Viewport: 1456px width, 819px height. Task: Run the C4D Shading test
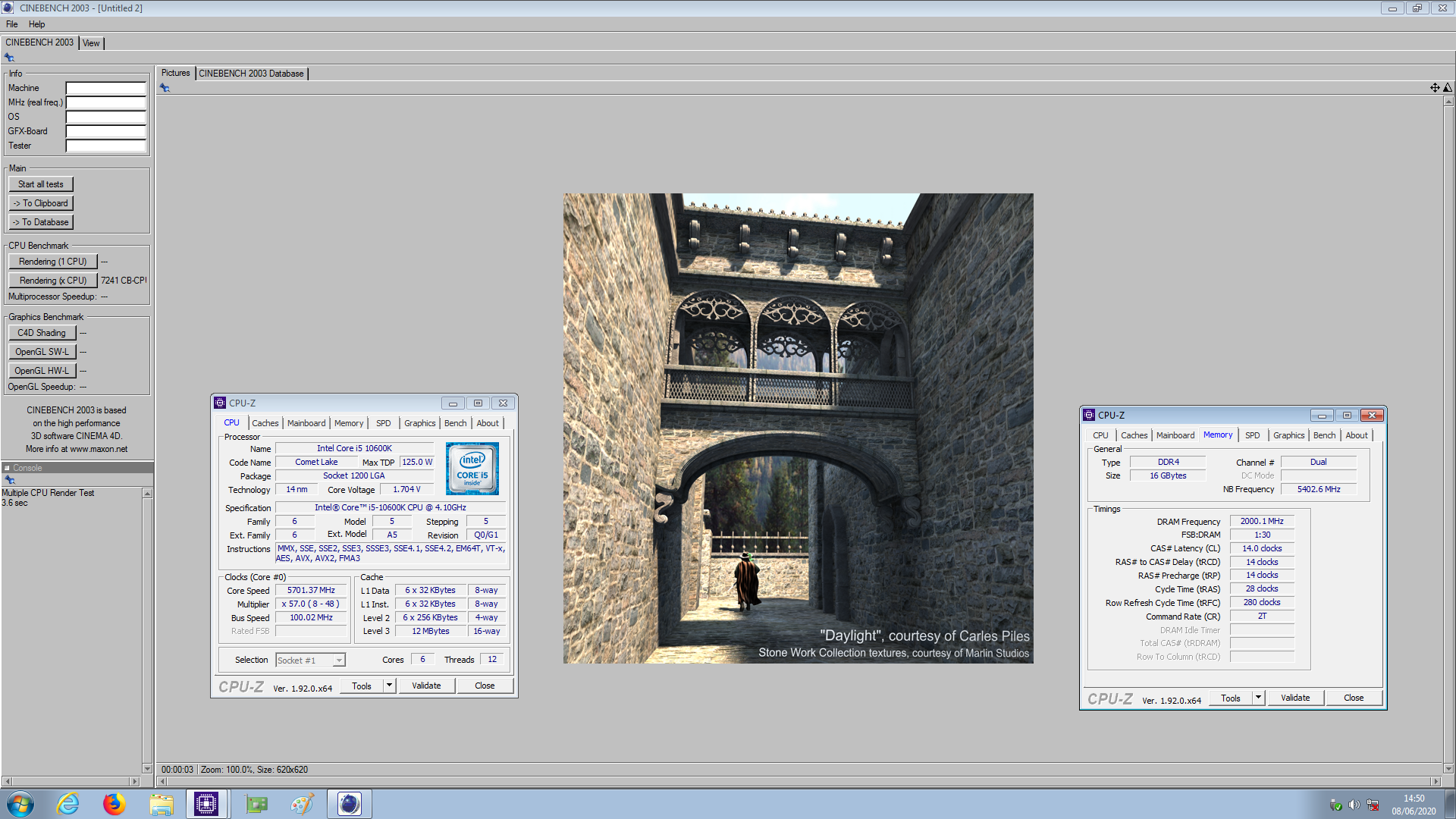42,333
